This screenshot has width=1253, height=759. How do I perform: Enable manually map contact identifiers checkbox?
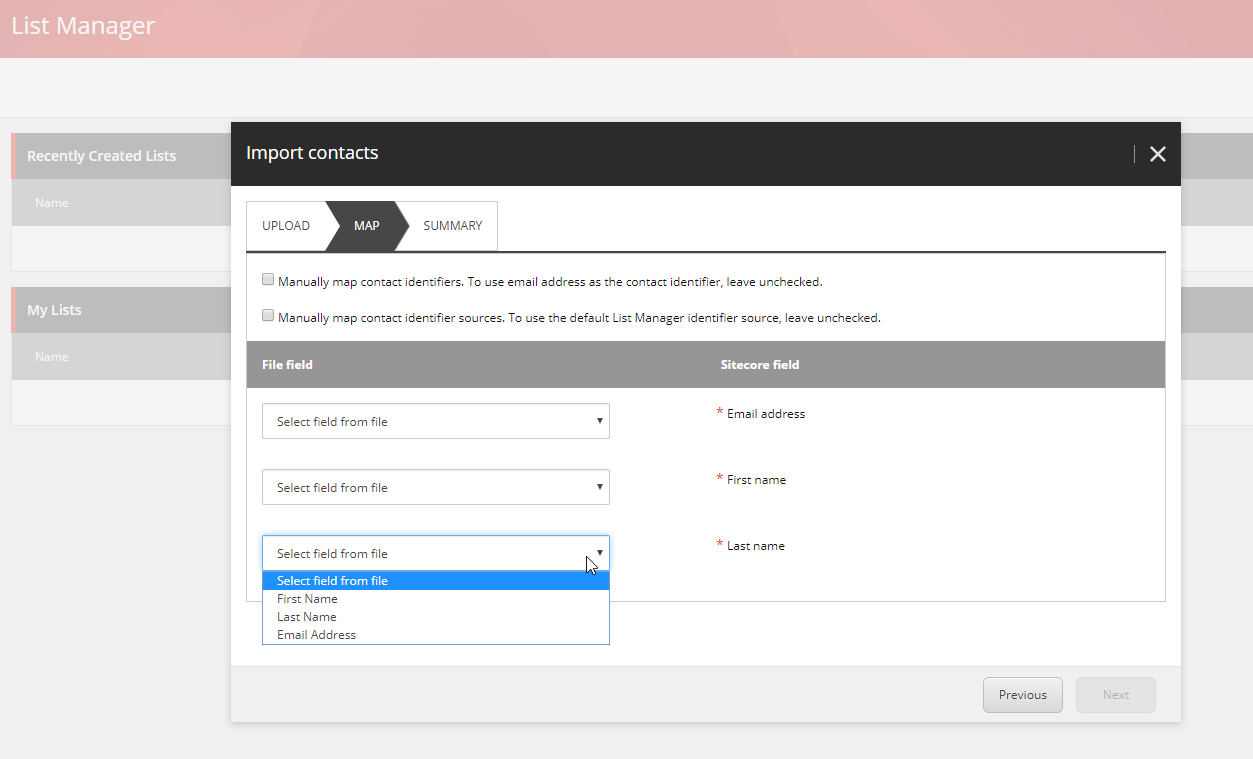point(268,280)
